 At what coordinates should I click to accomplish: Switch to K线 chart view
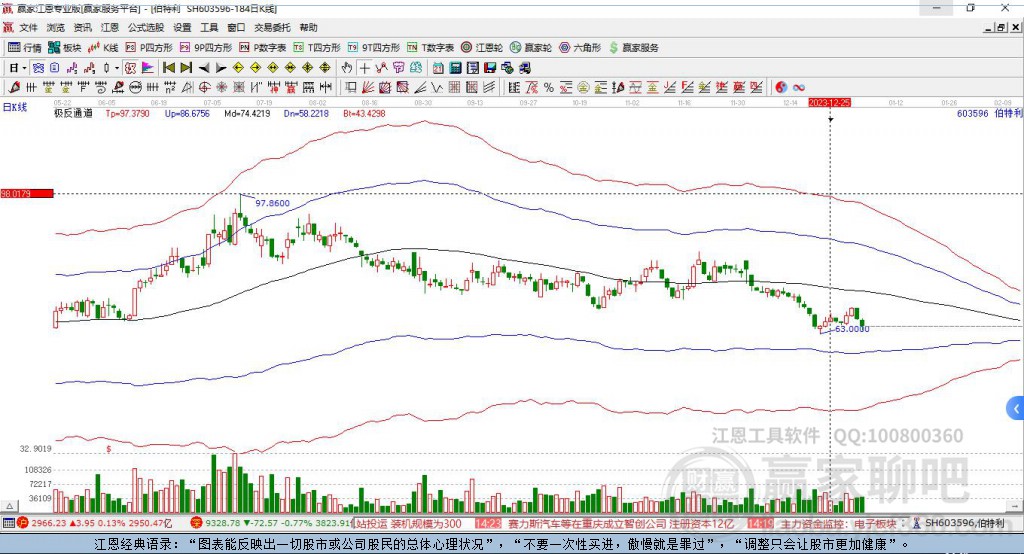[x=103, y=48]
